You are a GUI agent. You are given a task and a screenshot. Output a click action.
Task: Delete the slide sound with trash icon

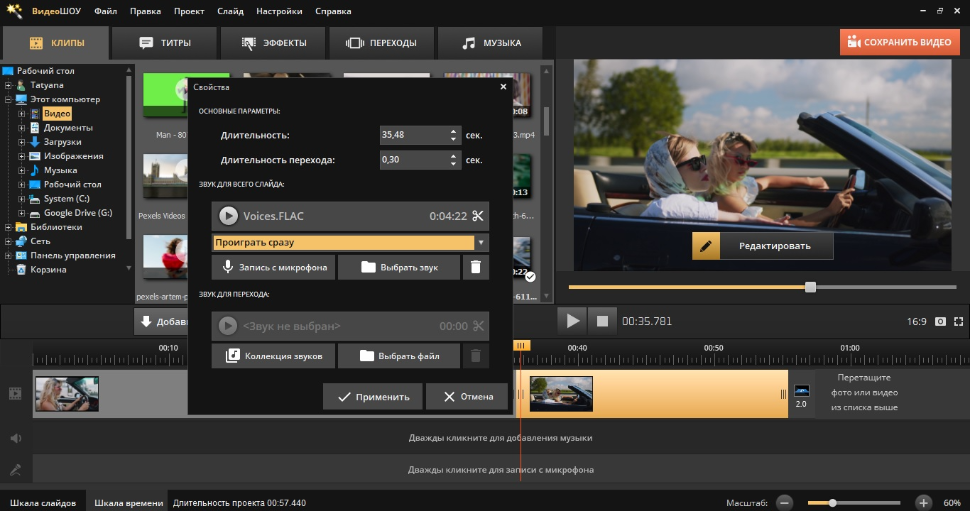click(x=477, y=267)
